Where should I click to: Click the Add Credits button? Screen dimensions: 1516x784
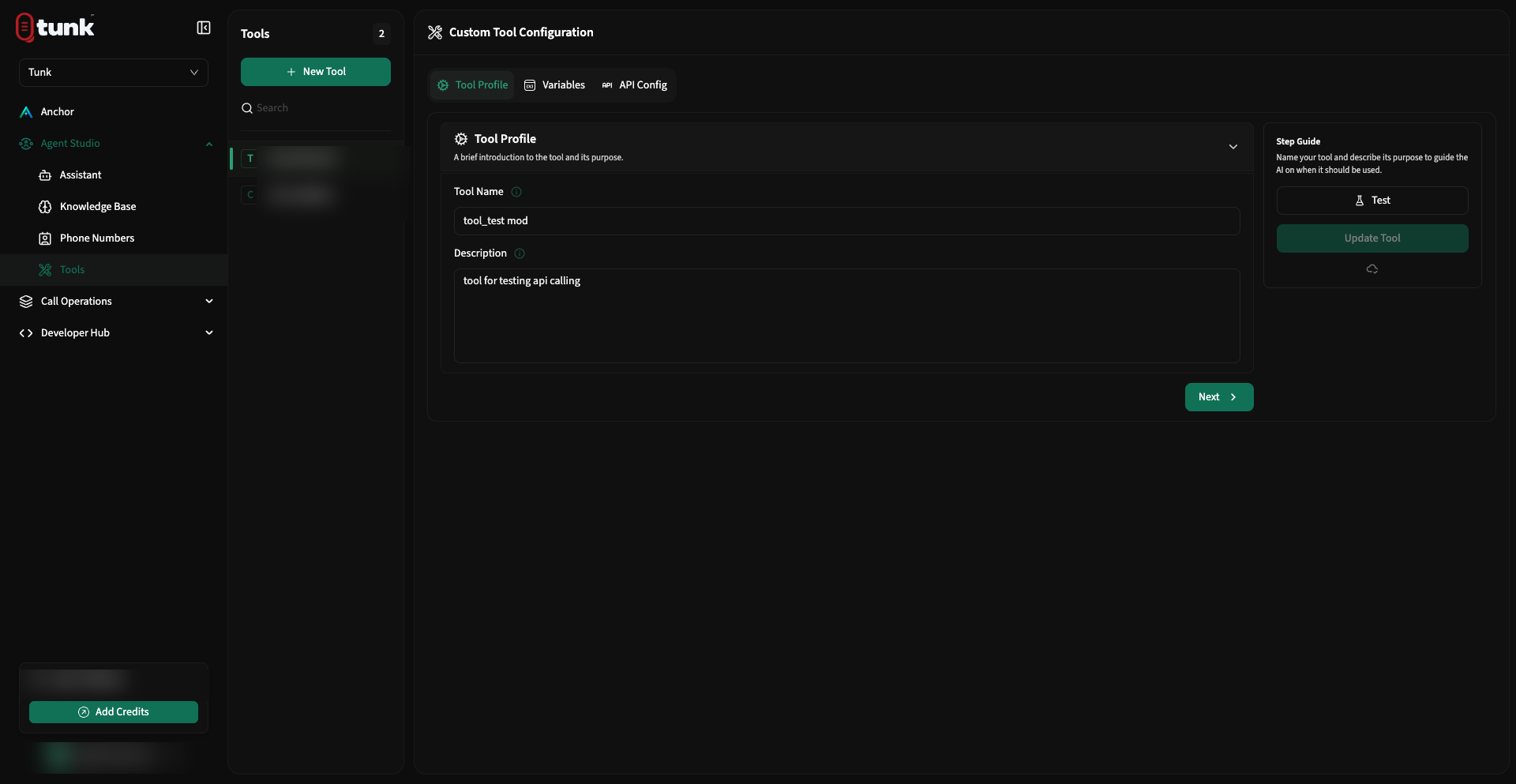(x=114, y=712)
